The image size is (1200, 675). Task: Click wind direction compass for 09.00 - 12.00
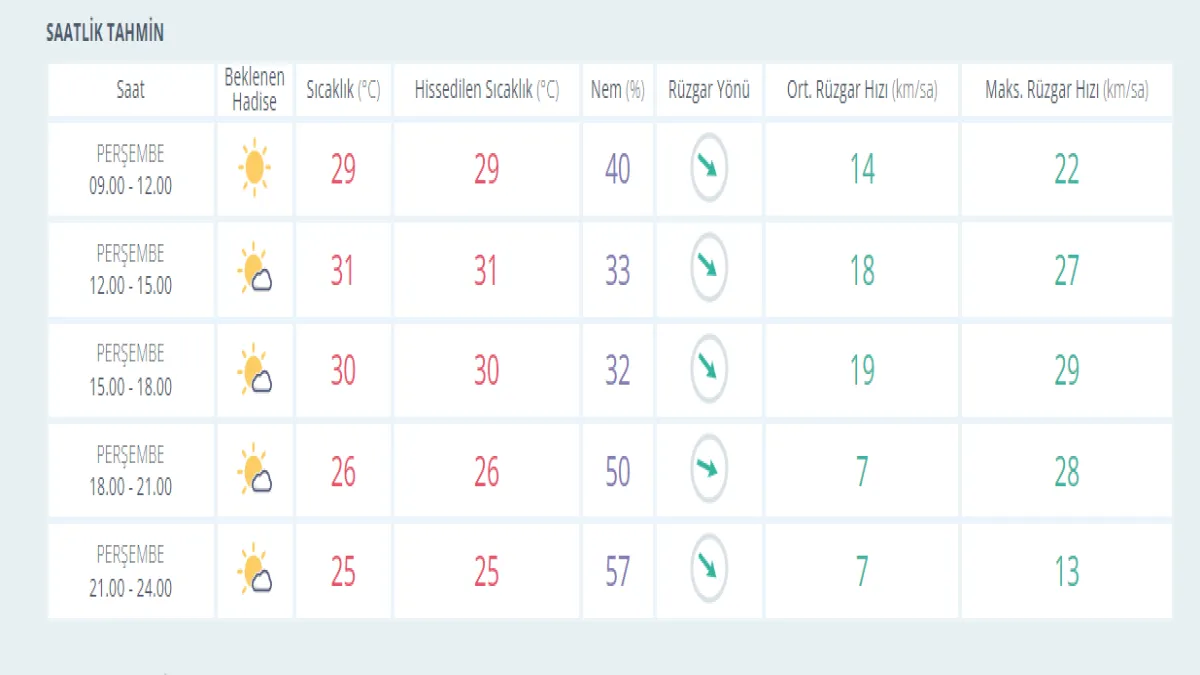709,168
